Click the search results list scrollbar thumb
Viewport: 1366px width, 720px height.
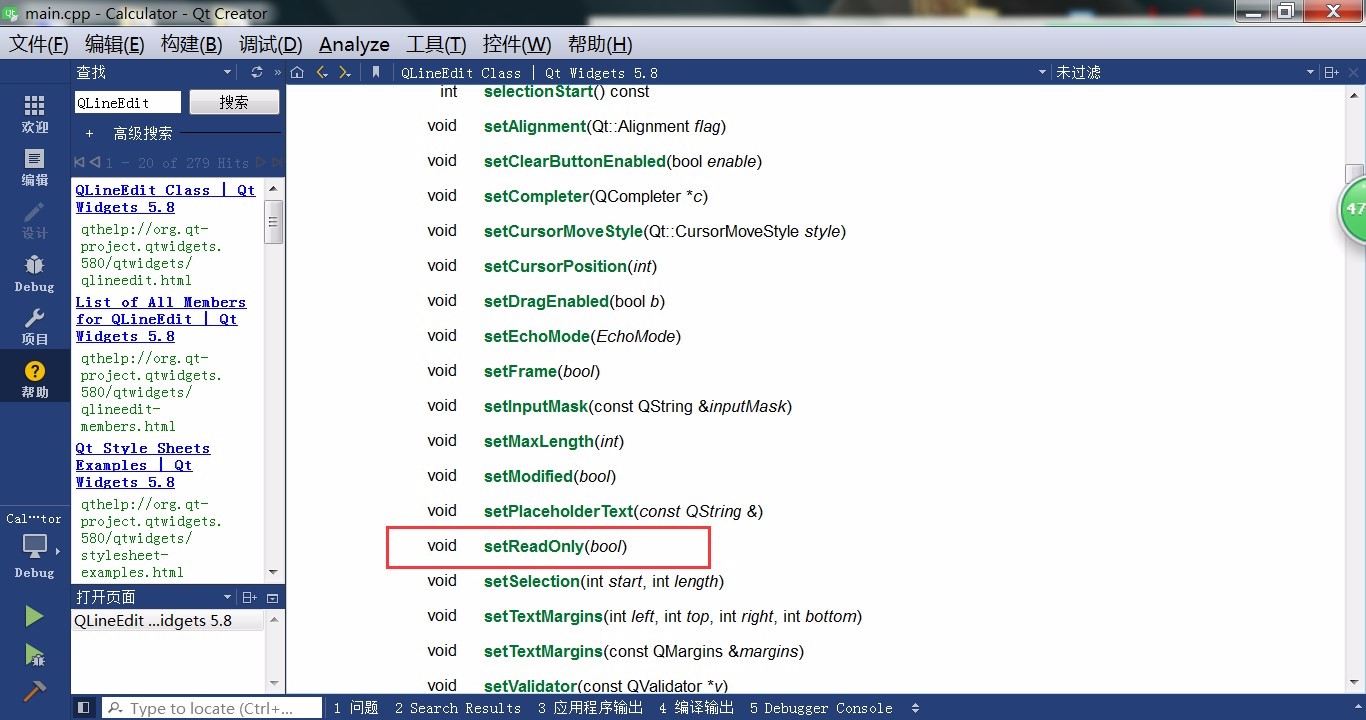coord(274,221)
